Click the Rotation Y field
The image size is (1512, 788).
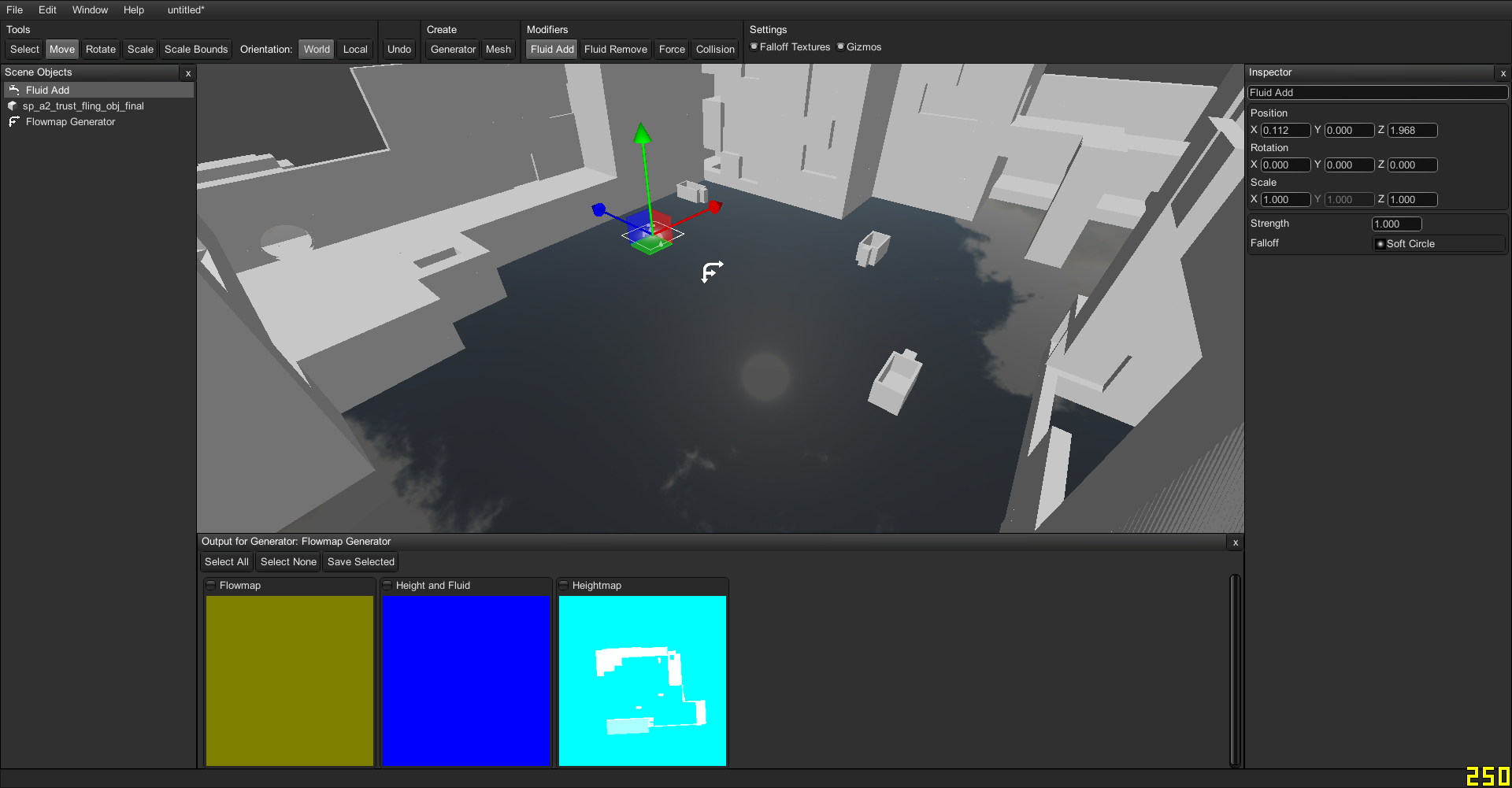[x=1349, y=165]
